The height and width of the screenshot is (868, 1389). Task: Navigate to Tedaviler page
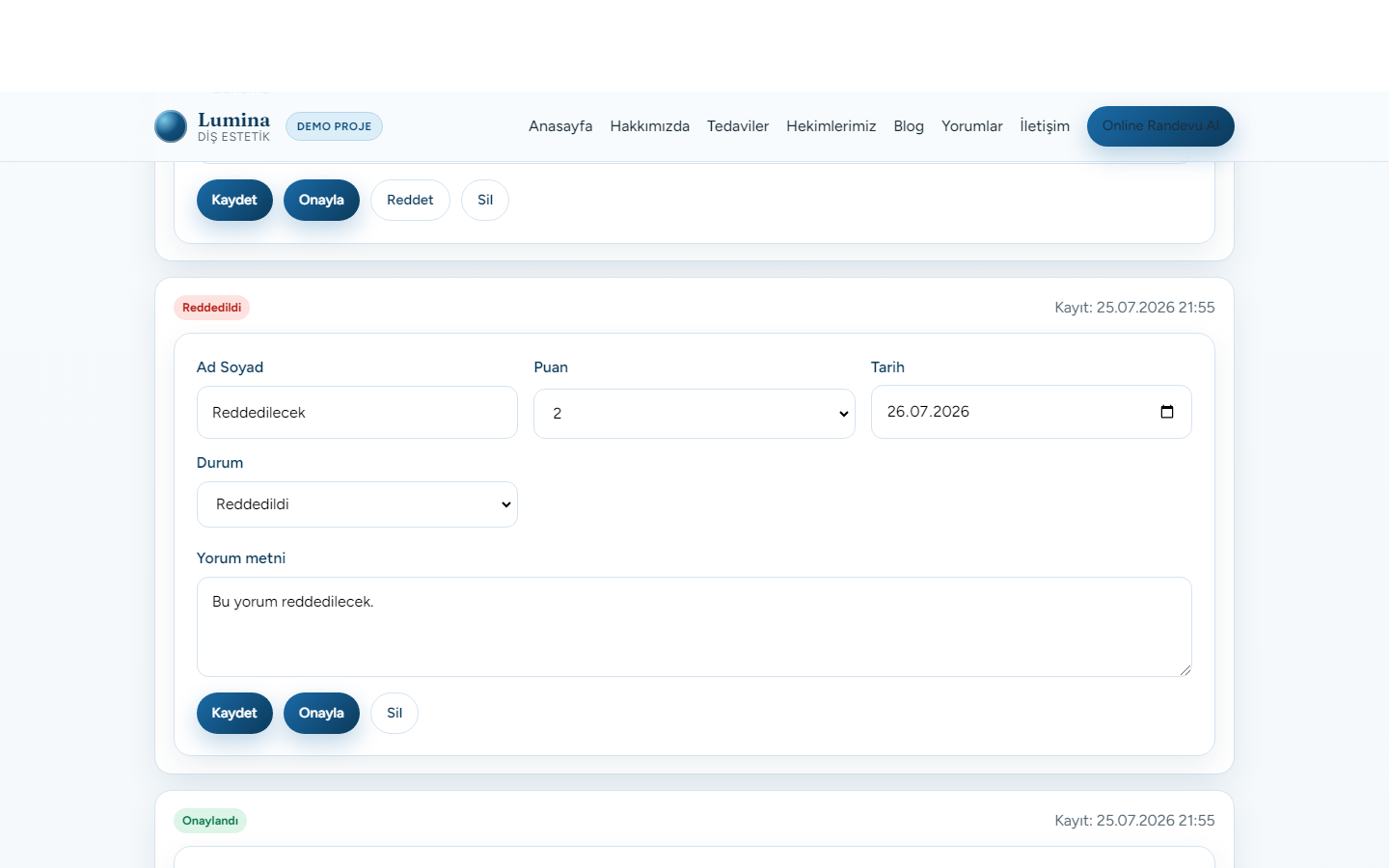[738, 126]
